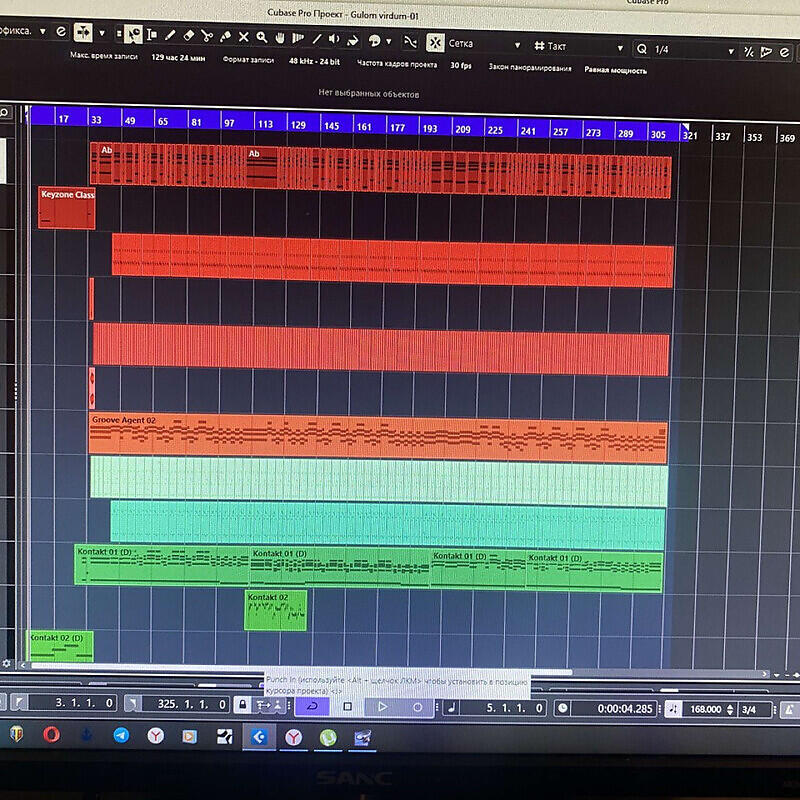Click Stop in the transport bar
The height and width of the screenshot is (800, 800).
tap(347, 707)
